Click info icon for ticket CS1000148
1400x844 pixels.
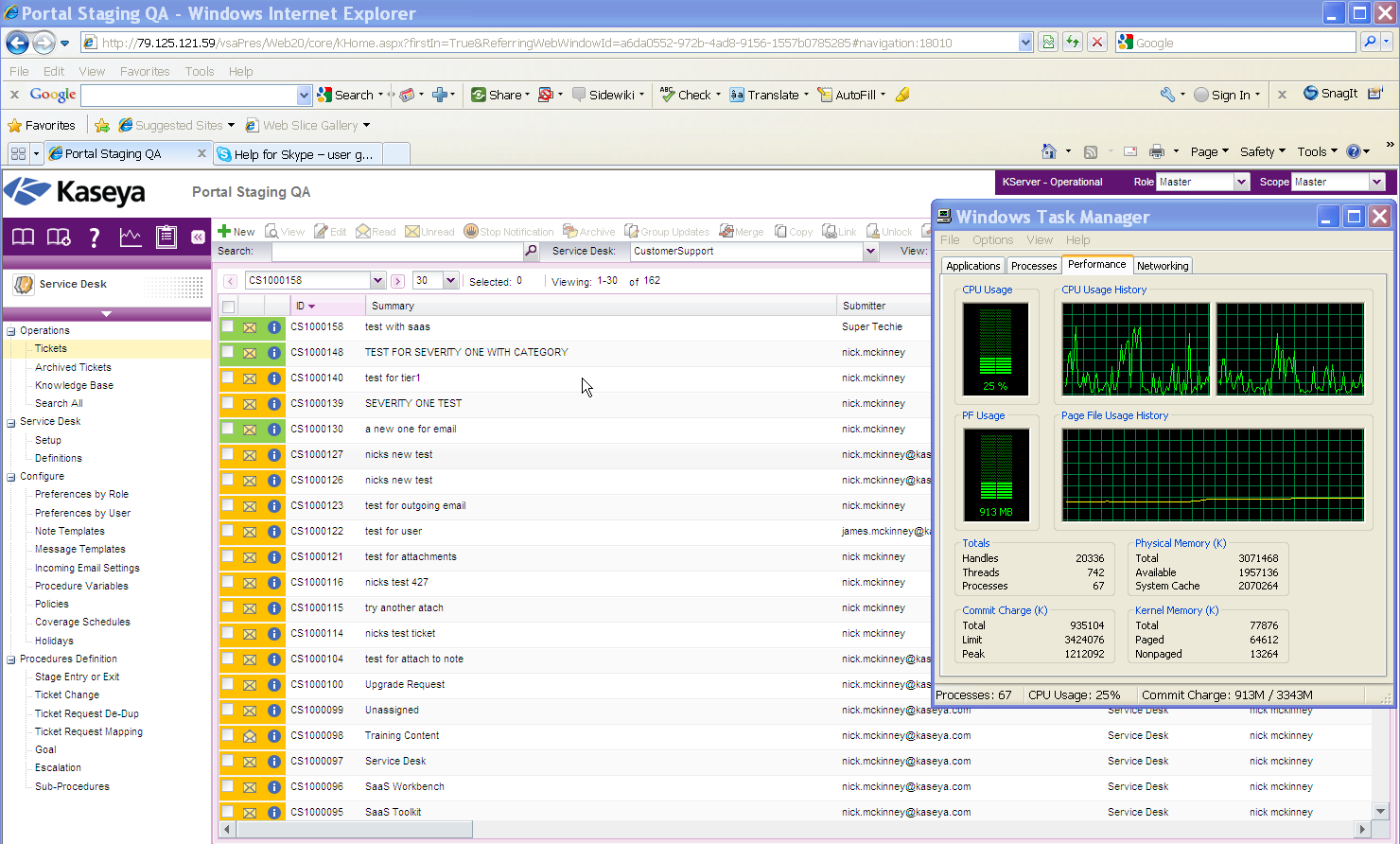(274, 353)
